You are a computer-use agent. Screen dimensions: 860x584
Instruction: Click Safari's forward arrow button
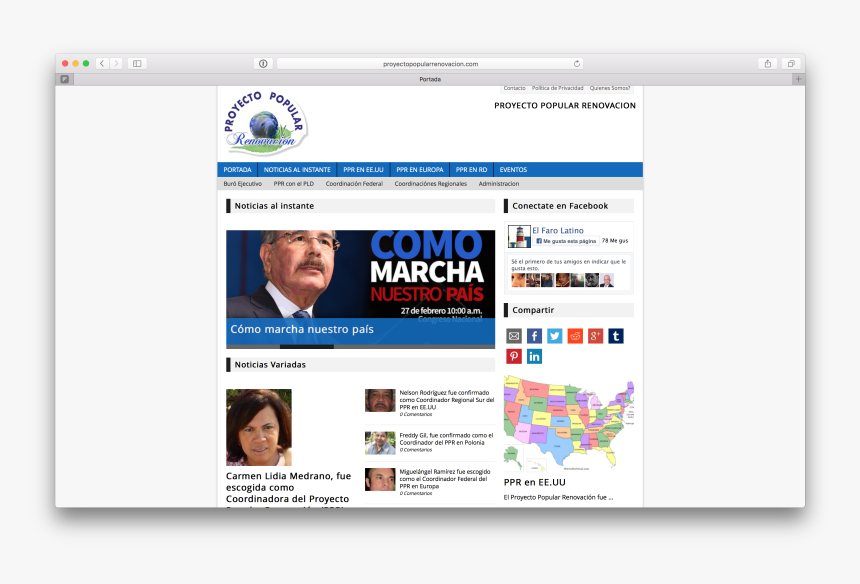click(116, 64)
